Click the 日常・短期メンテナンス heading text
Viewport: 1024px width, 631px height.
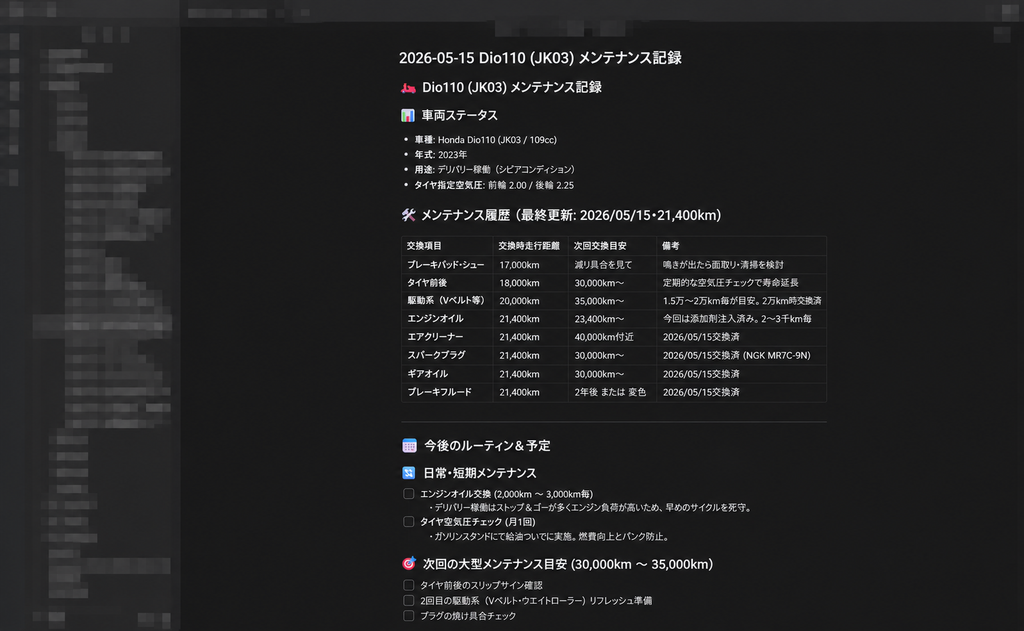[480, 473]
